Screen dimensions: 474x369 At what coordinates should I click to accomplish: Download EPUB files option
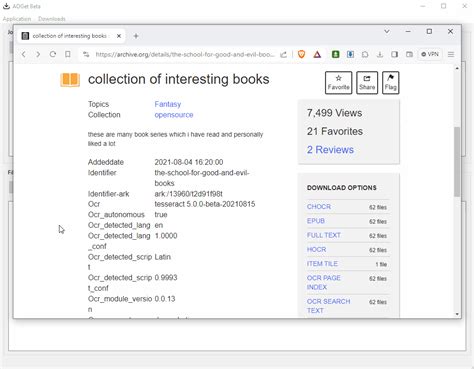[316, 221]
